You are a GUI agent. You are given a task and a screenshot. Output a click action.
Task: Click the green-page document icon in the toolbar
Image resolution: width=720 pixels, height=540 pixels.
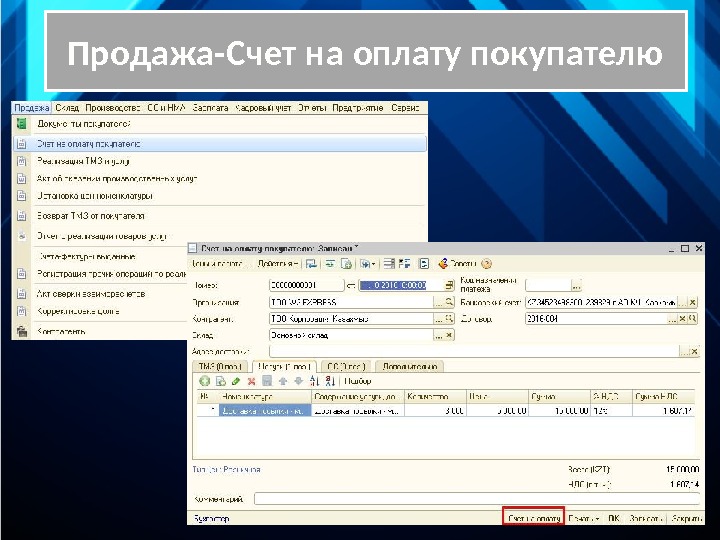347,264
